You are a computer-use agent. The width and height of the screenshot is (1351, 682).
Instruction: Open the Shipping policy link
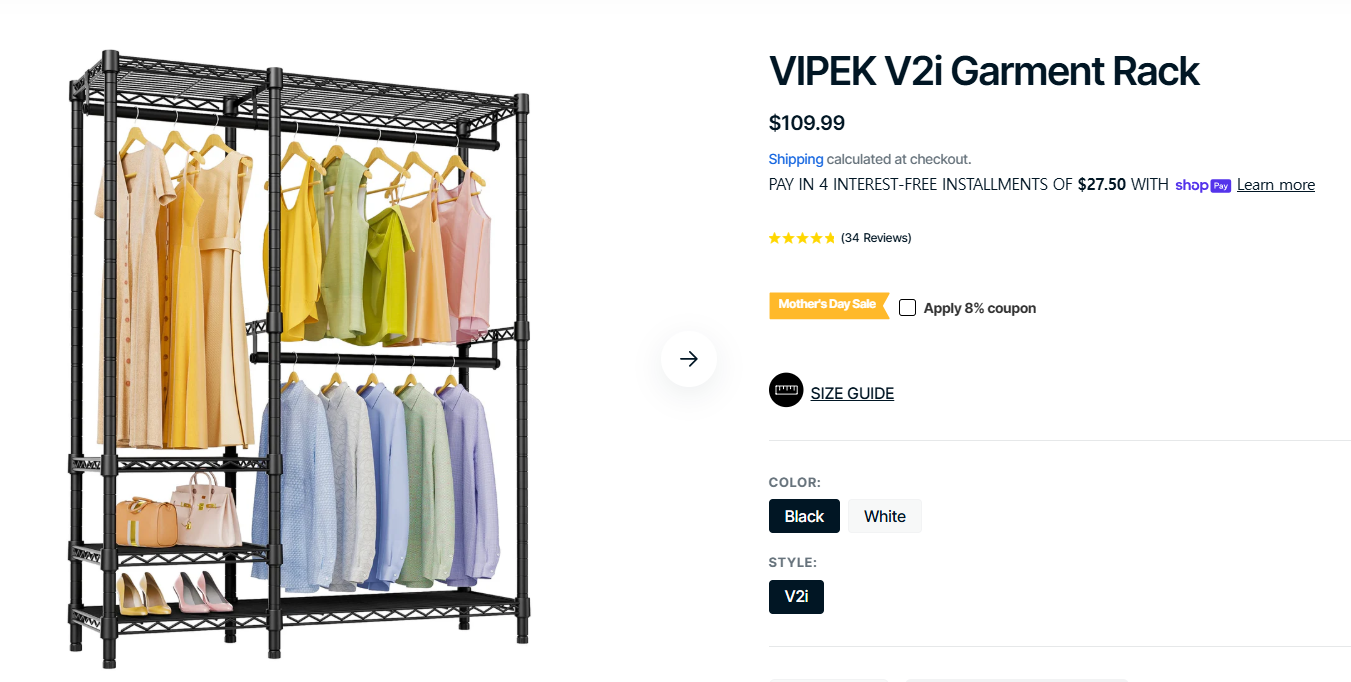pyautogui.click(x=796, y=159)
